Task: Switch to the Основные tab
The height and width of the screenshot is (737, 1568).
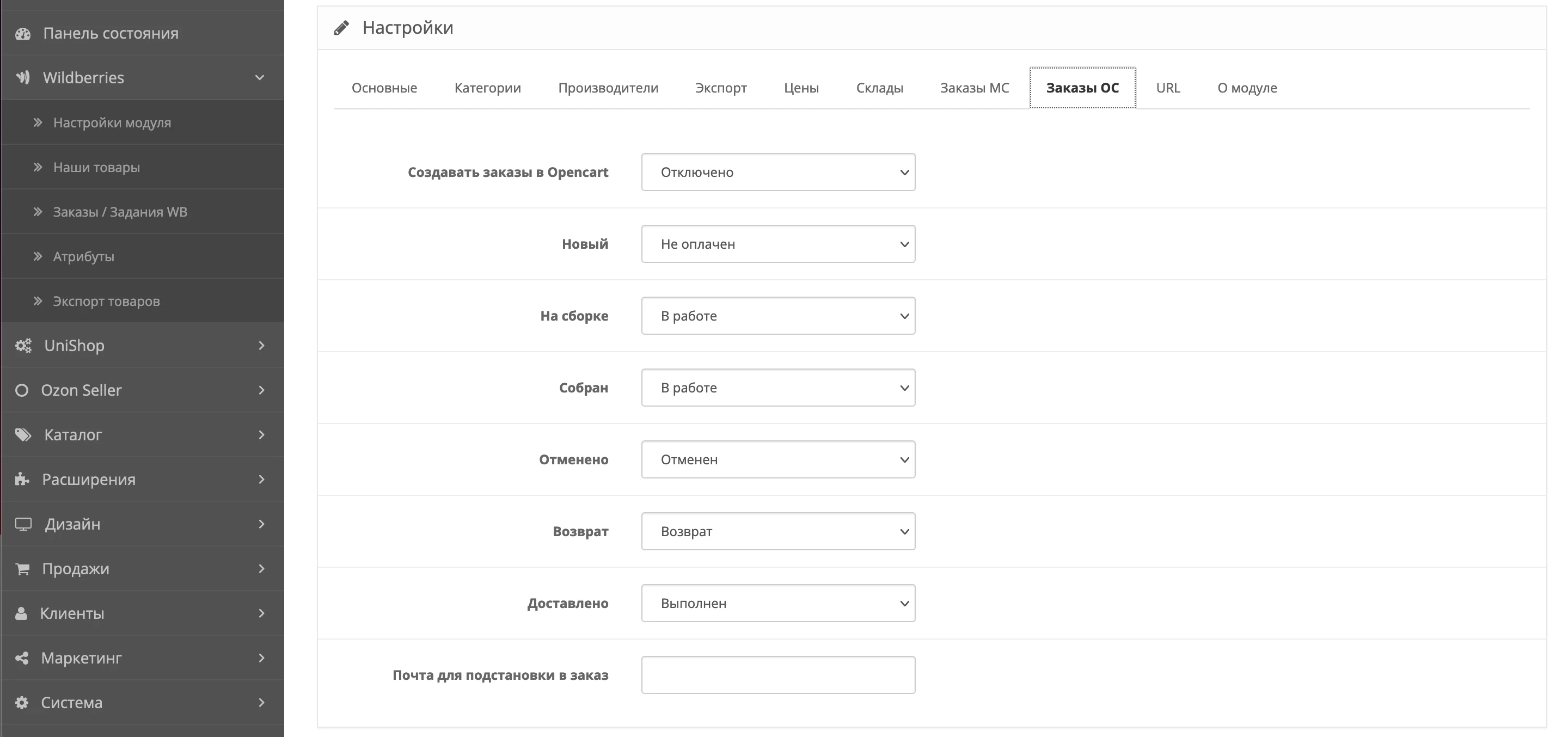Action: click(x=384, y=88)
